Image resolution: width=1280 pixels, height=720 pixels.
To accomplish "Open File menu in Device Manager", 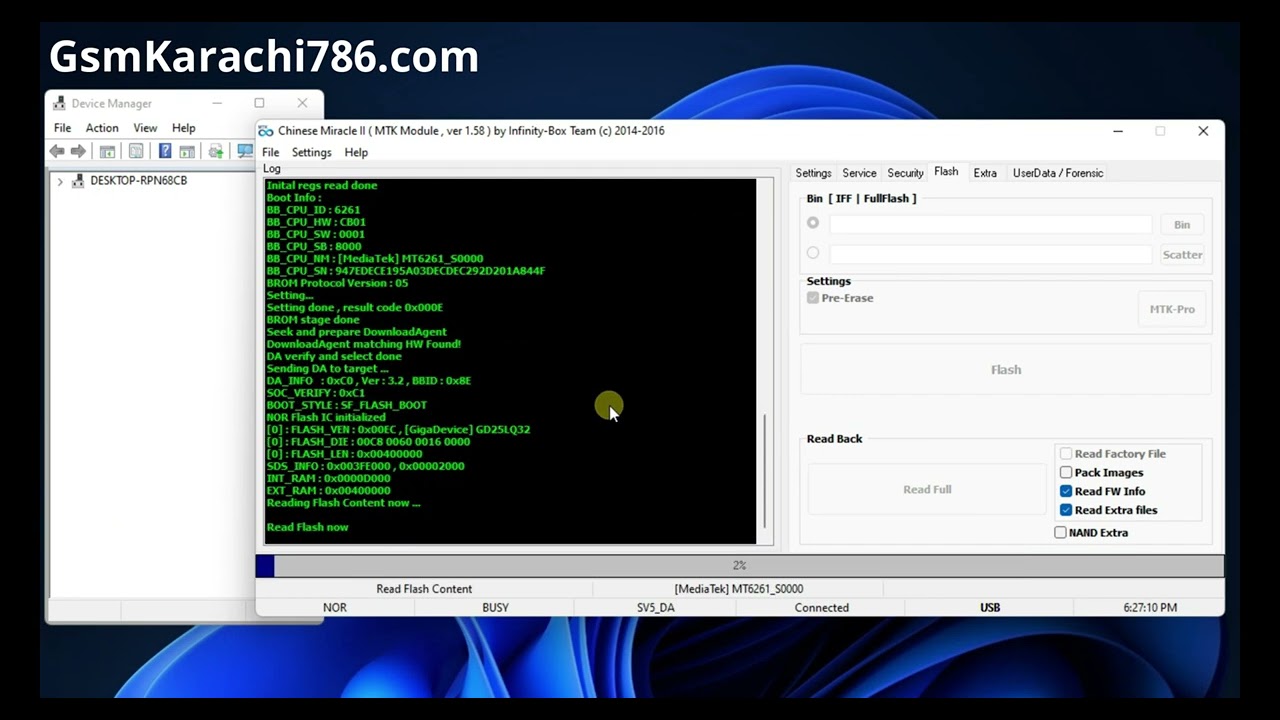I will pyautogui.click(x=62, y=128).
